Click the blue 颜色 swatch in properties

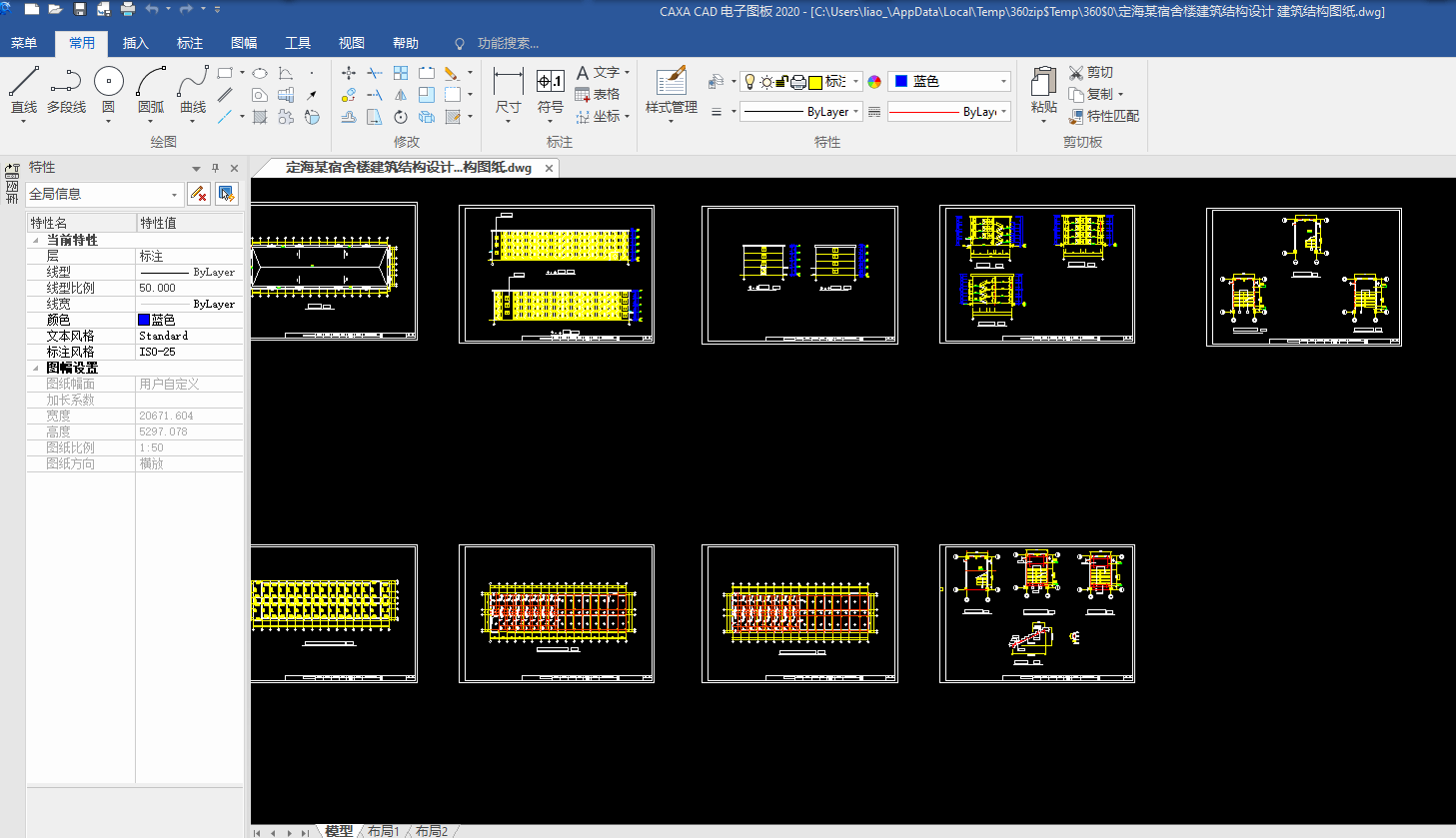coord(144,320)
